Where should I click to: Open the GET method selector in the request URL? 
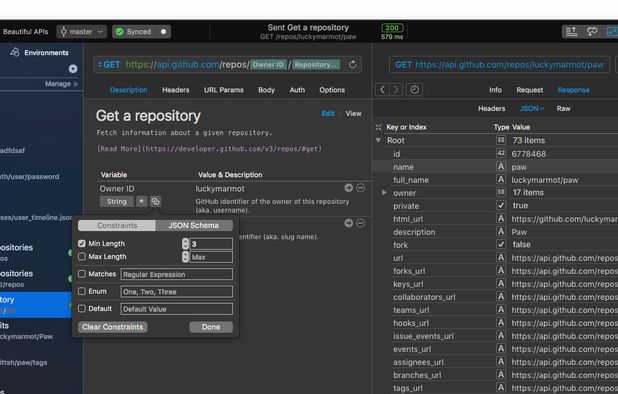click(x=109, y=65)
